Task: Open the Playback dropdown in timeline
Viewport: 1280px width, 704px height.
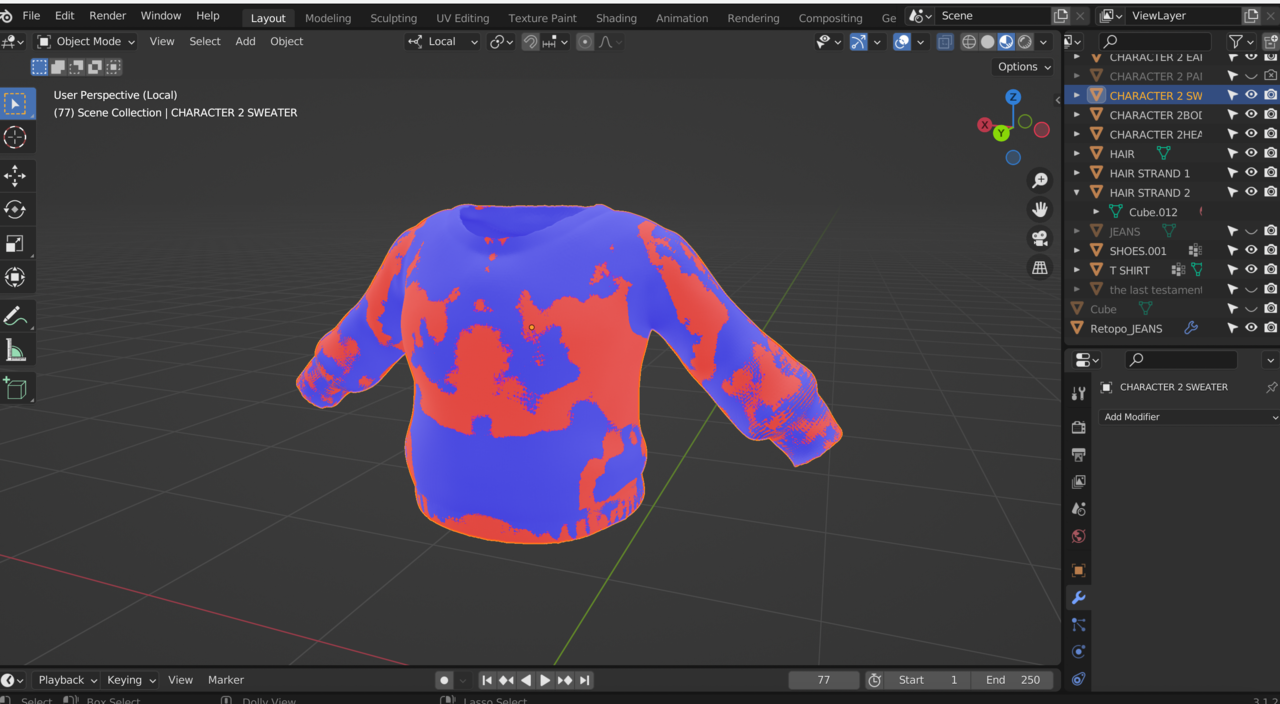Action: (x=69, y=680)
